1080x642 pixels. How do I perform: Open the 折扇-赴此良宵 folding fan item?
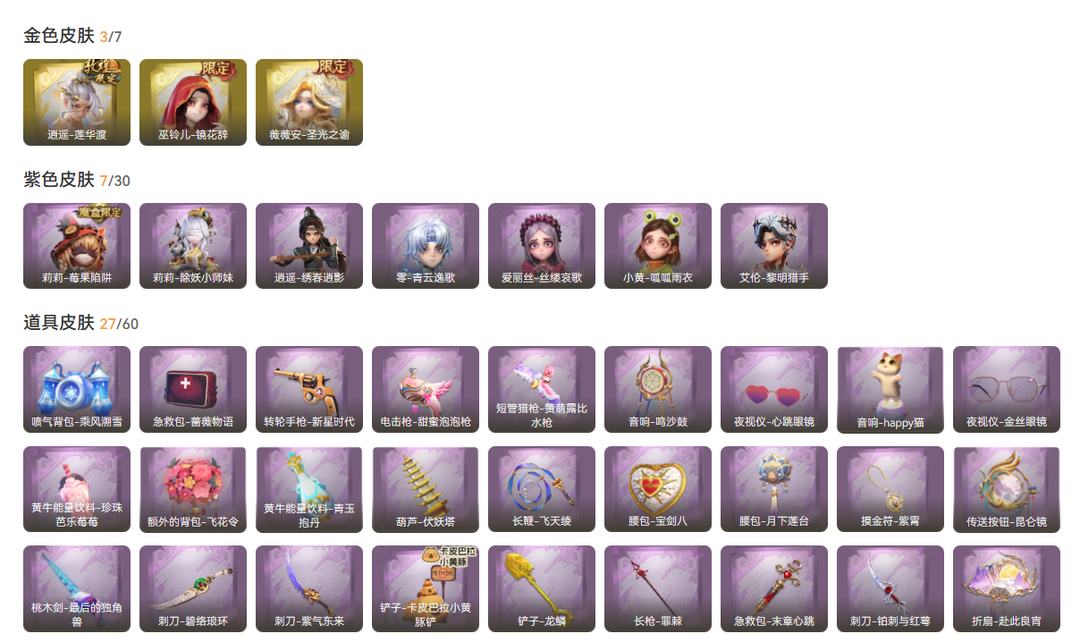pyautogui.click(x=1006, y=589)
